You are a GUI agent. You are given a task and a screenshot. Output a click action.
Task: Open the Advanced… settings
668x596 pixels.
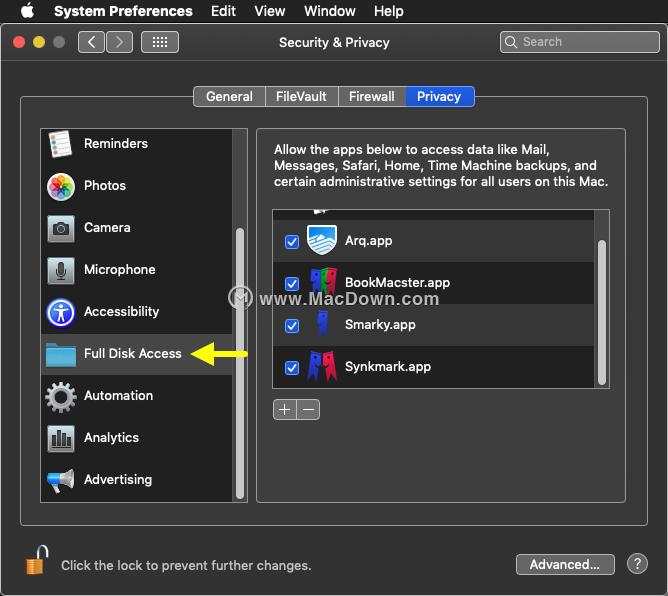point(565,564)
